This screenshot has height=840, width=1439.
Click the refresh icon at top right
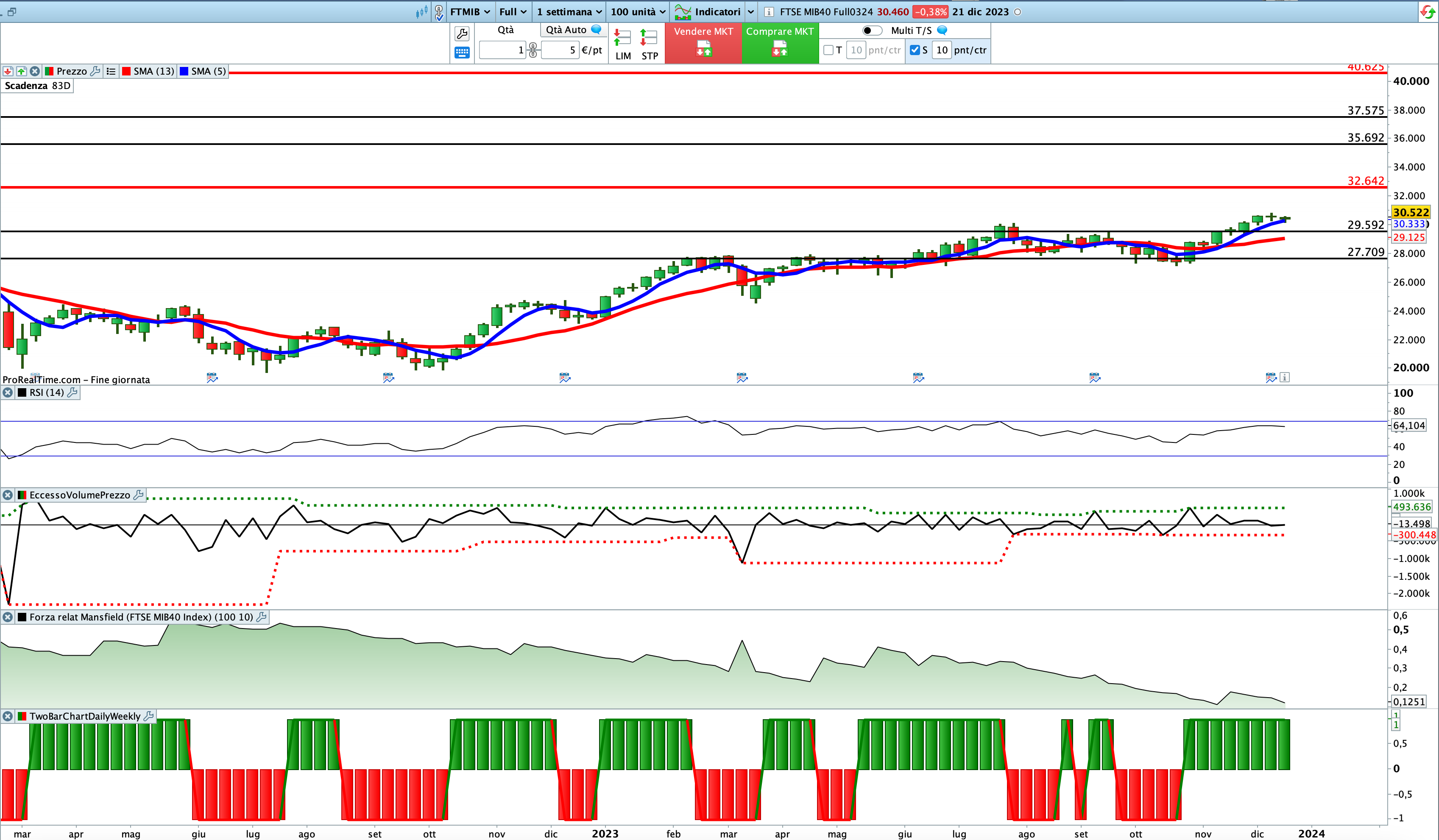(x=1428, y=12)
